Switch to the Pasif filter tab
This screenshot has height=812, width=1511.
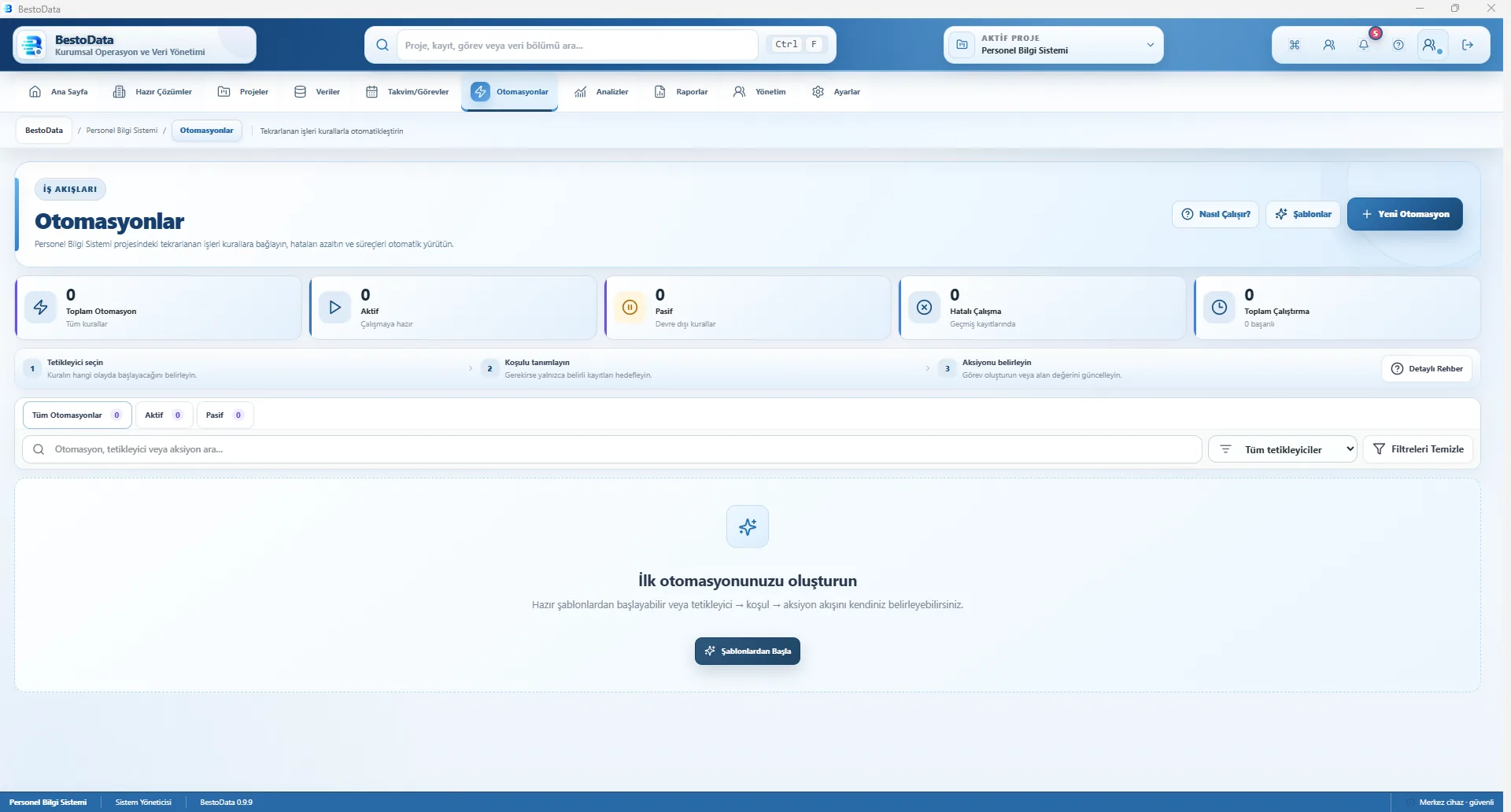(225, 415)
